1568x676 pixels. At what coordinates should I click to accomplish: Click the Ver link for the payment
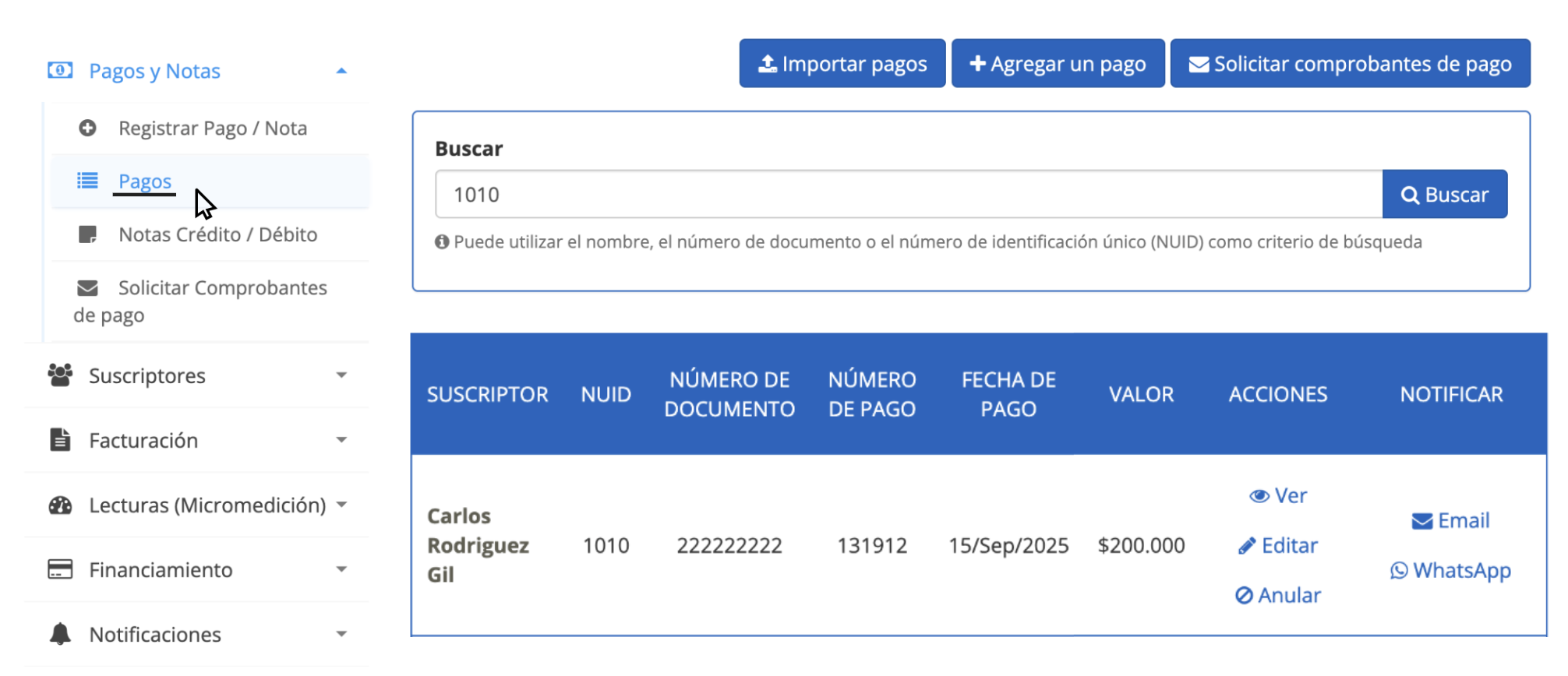1278,496
